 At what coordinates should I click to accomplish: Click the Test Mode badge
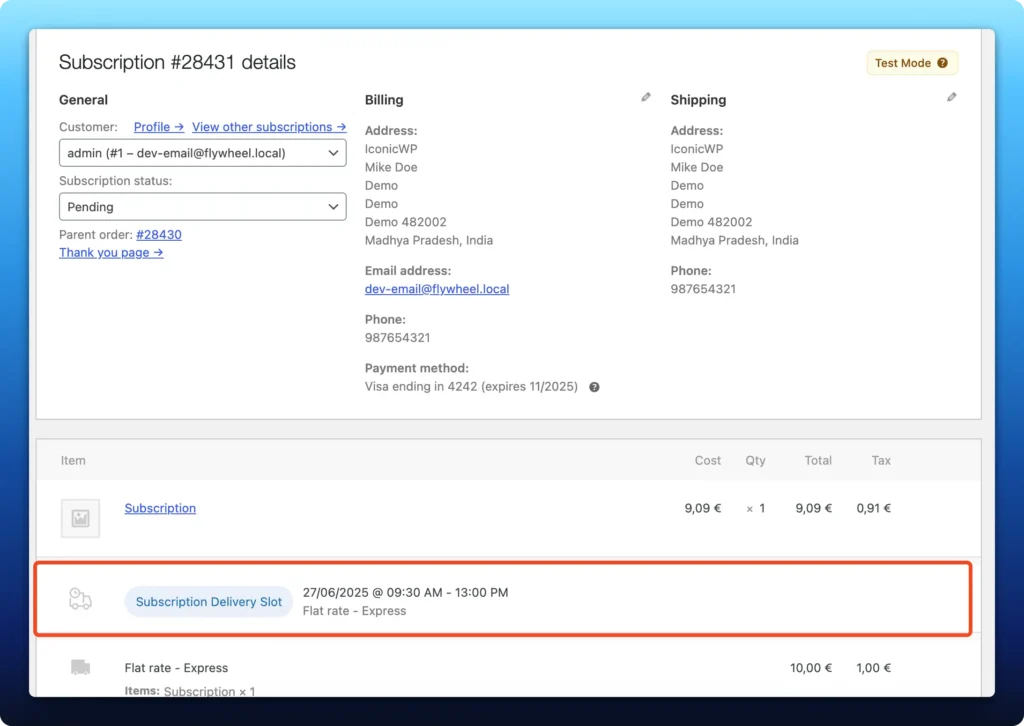coord(911,63)
